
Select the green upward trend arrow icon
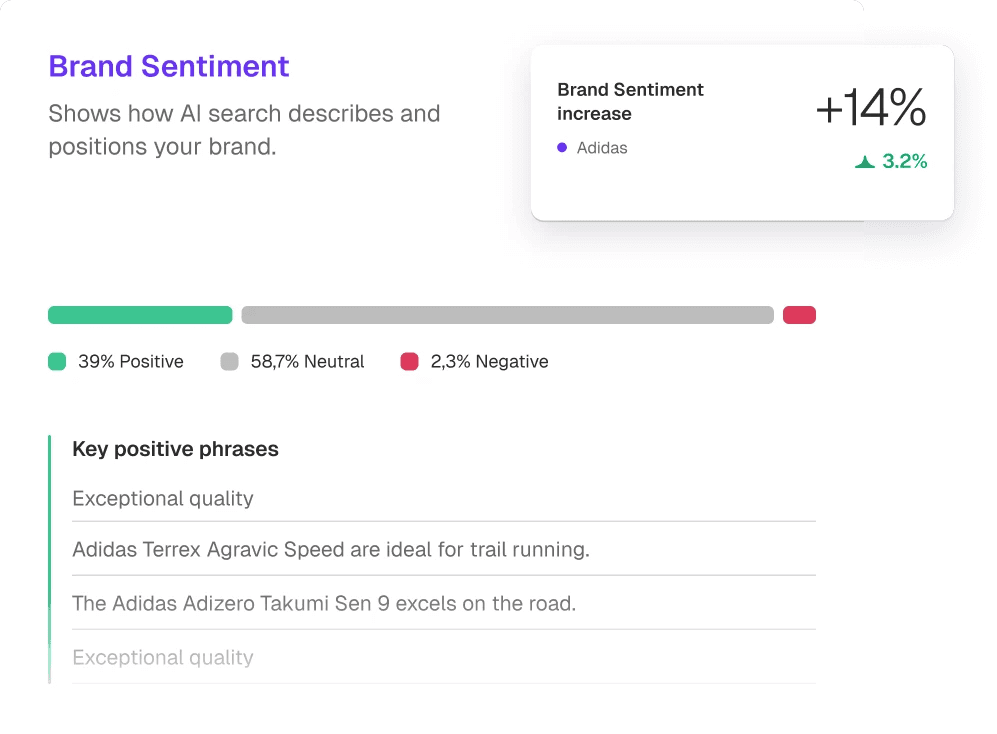pos(866,160)
